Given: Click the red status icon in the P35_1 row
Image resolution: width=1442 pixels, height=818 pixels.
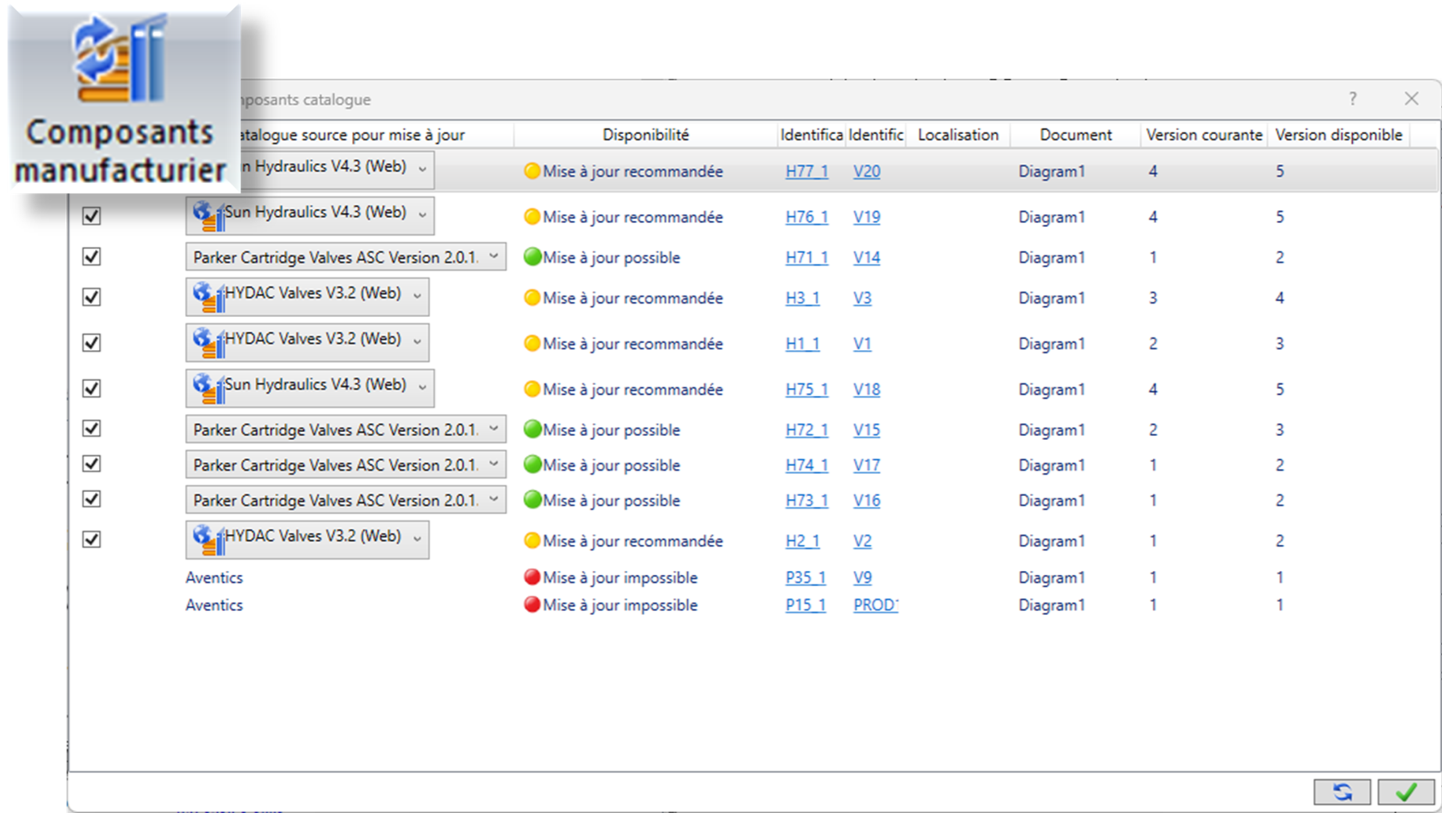Looking at the screenshot, I should coord(532,578).
